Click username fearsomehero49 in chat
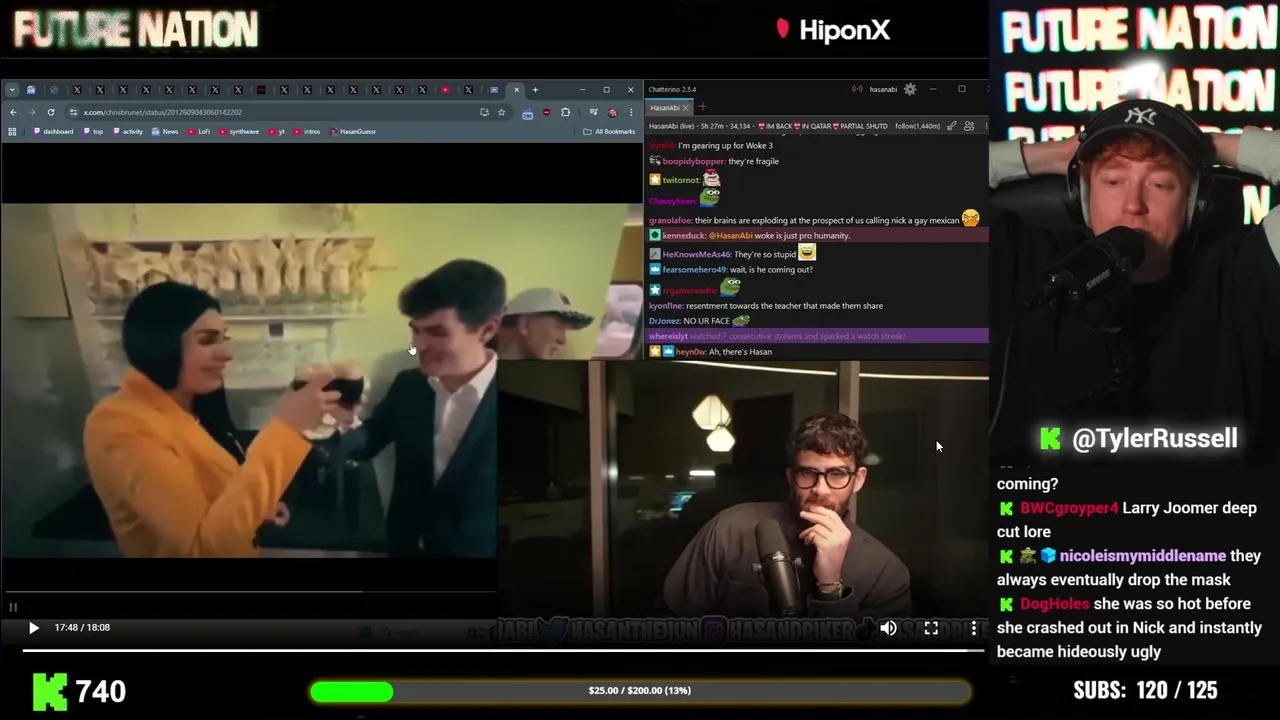 [694, 270]
